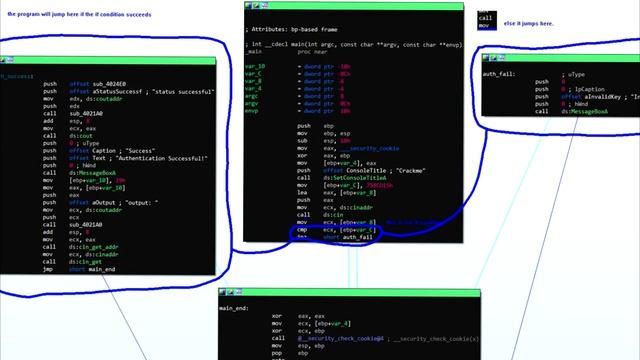The image size is (640, 360).
Task: Click the 'offset aInvalidKey' push line
Action: [x=587, y=96]
